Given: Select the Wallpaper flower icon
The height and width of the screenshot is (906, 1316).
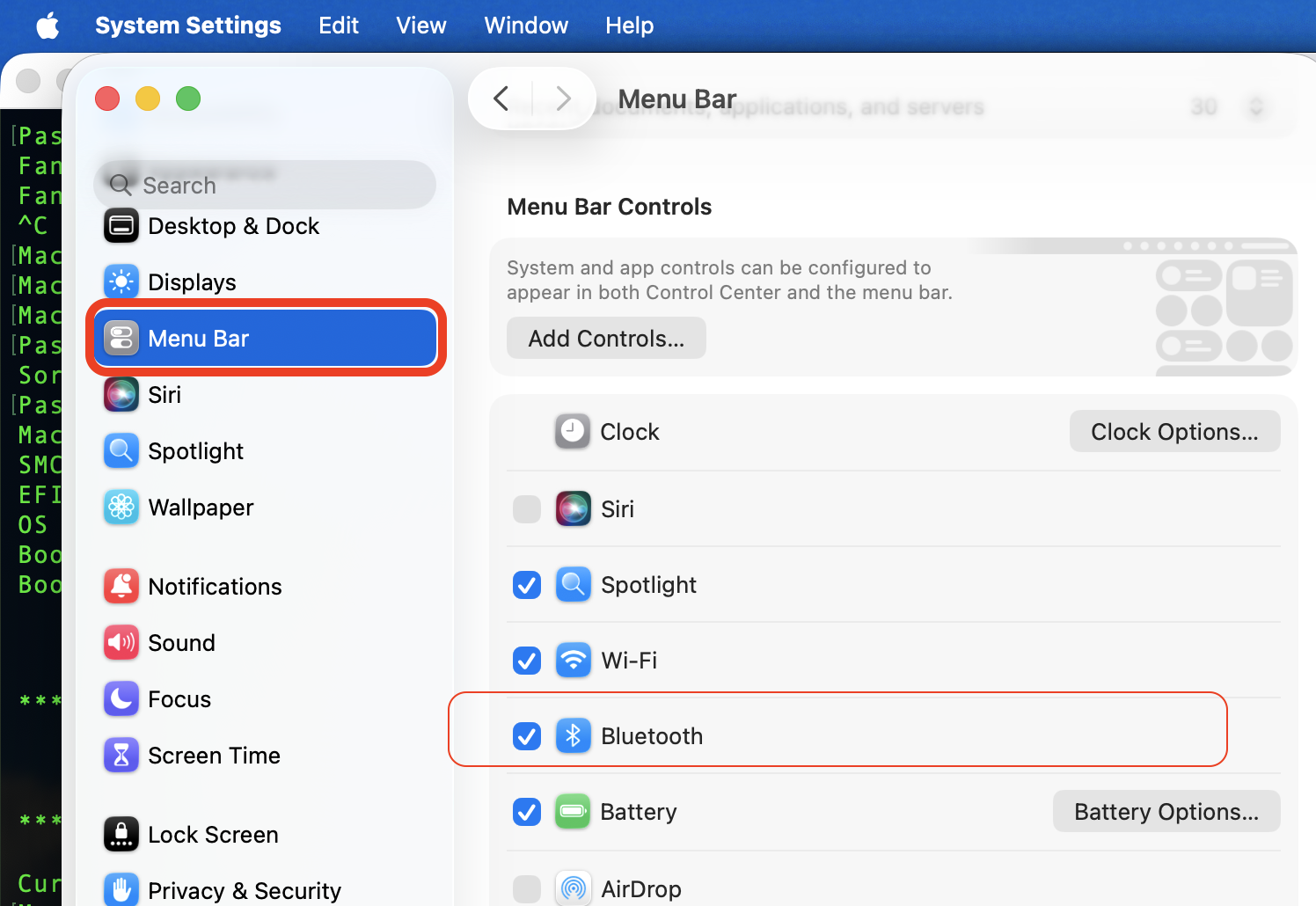Looking at the screenshot, I should (121, 508).
